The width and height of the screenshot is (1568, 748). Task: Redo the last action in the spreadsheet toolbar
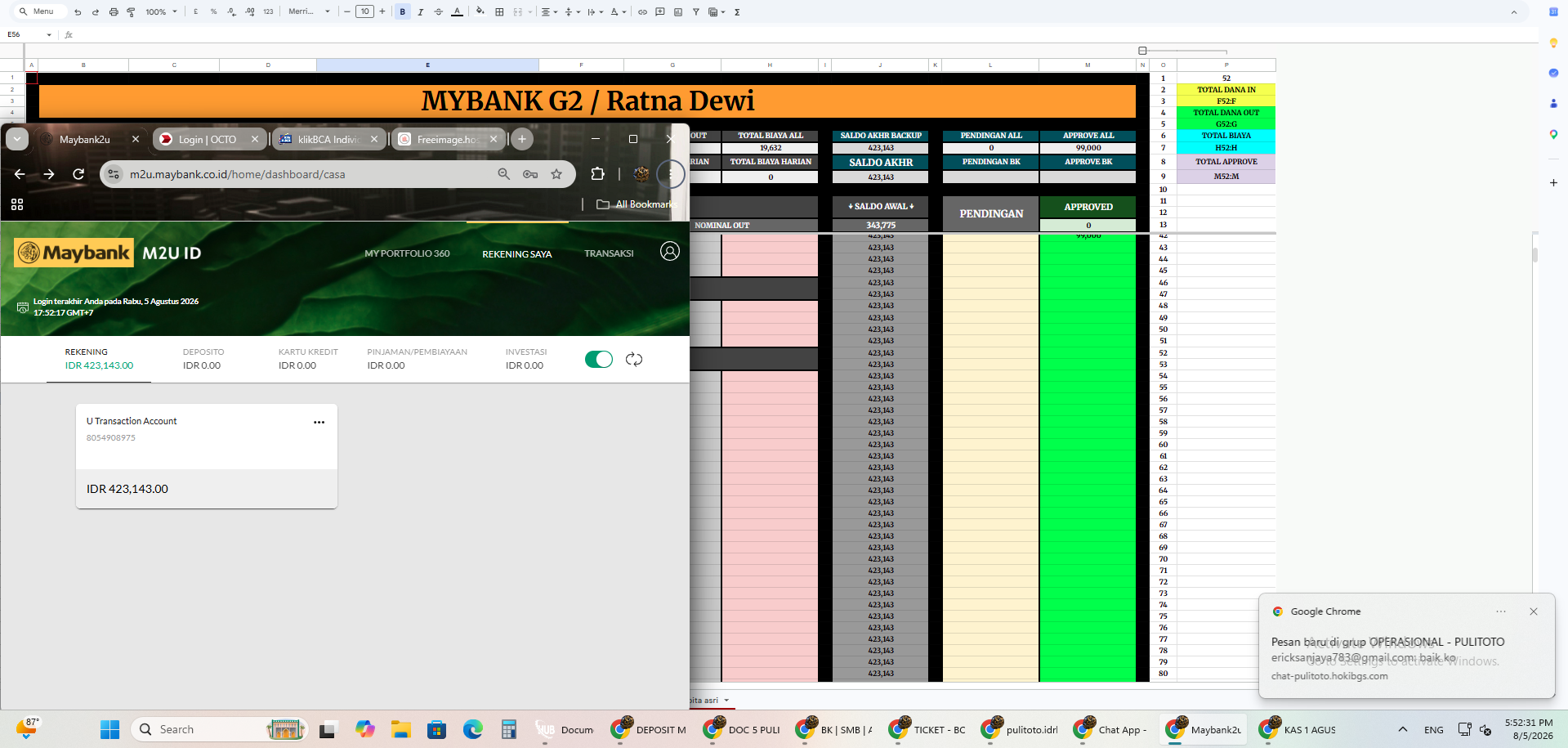[x=96, y=12]
